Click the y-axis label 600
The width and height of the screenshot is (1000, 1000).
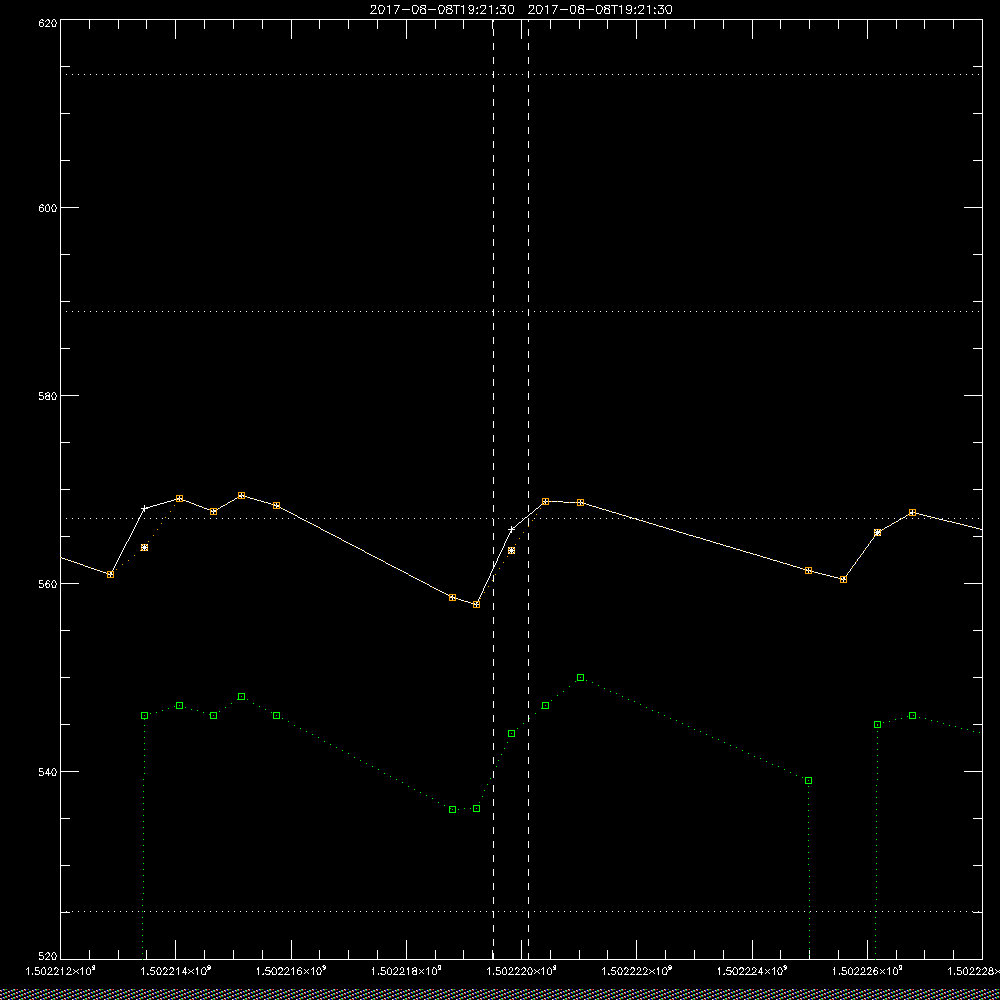[x=48, y=208]
